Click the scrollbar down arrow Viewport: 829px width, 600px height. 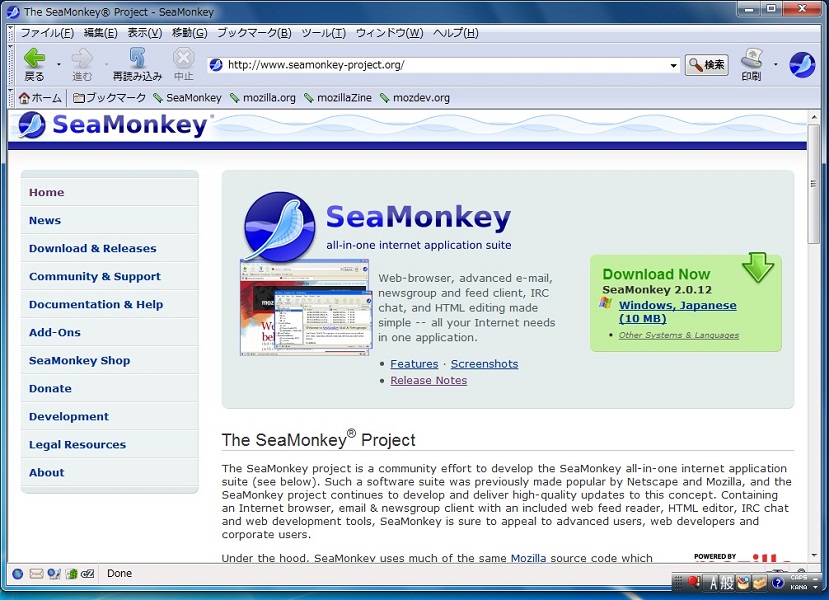(x=814, y=555)
